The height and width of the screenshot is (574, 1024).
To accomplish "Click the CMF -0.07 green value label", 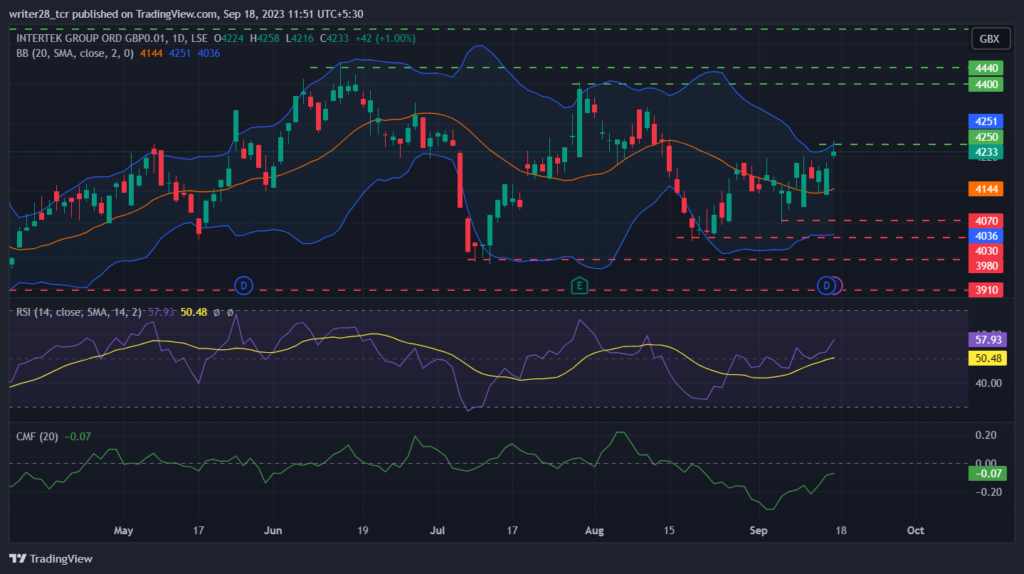I will 987,473.
